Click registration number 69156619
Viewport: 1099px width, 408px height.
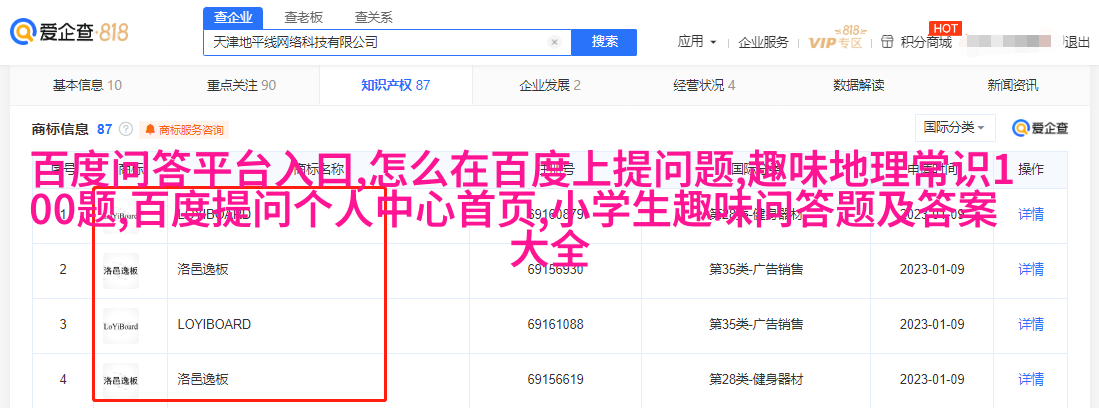tap(556, 380)
